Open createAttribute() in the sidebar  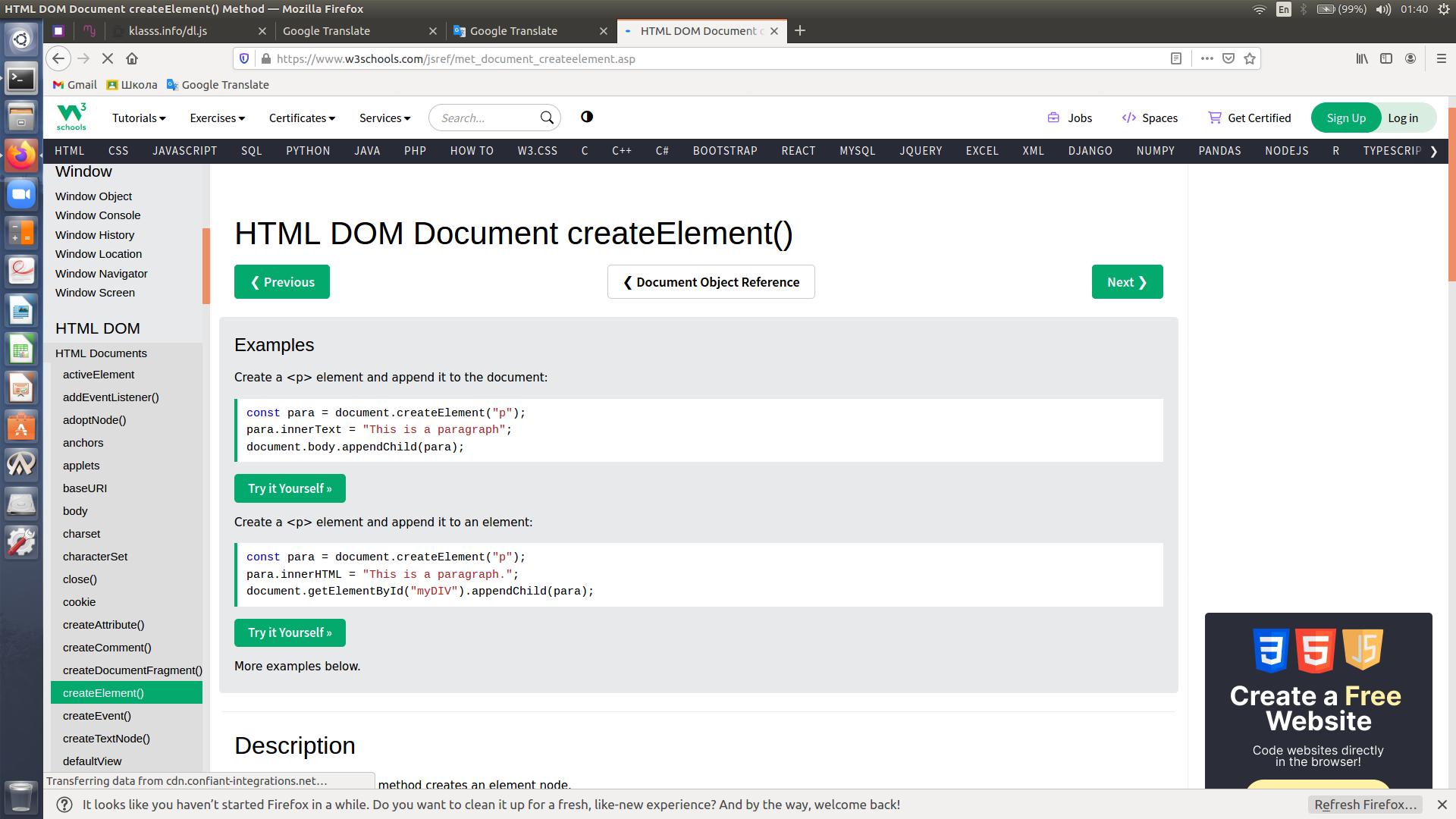(x=103, y=625)
